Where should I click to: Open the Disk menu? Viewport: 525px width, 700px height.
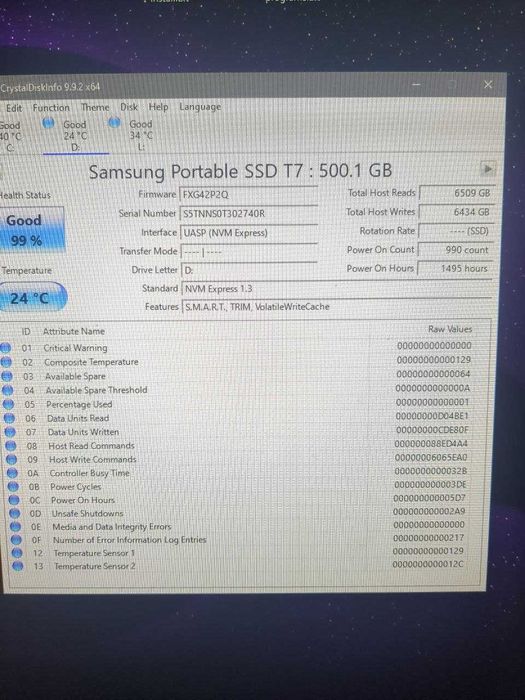(129, 107)
